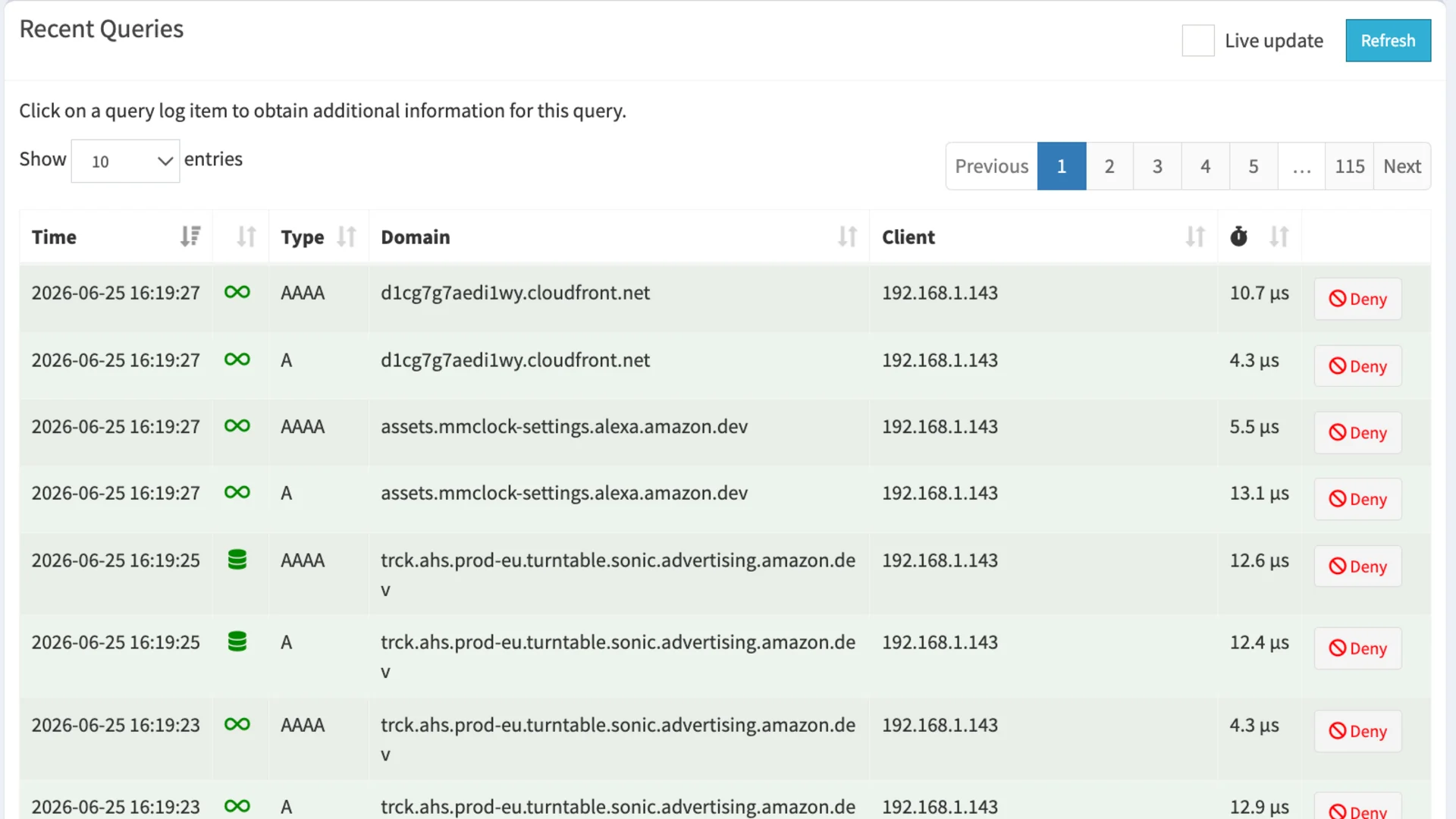This screenshot has width=1456, height=819.
Task: Go to Next page
Action: pos(1402,166)
